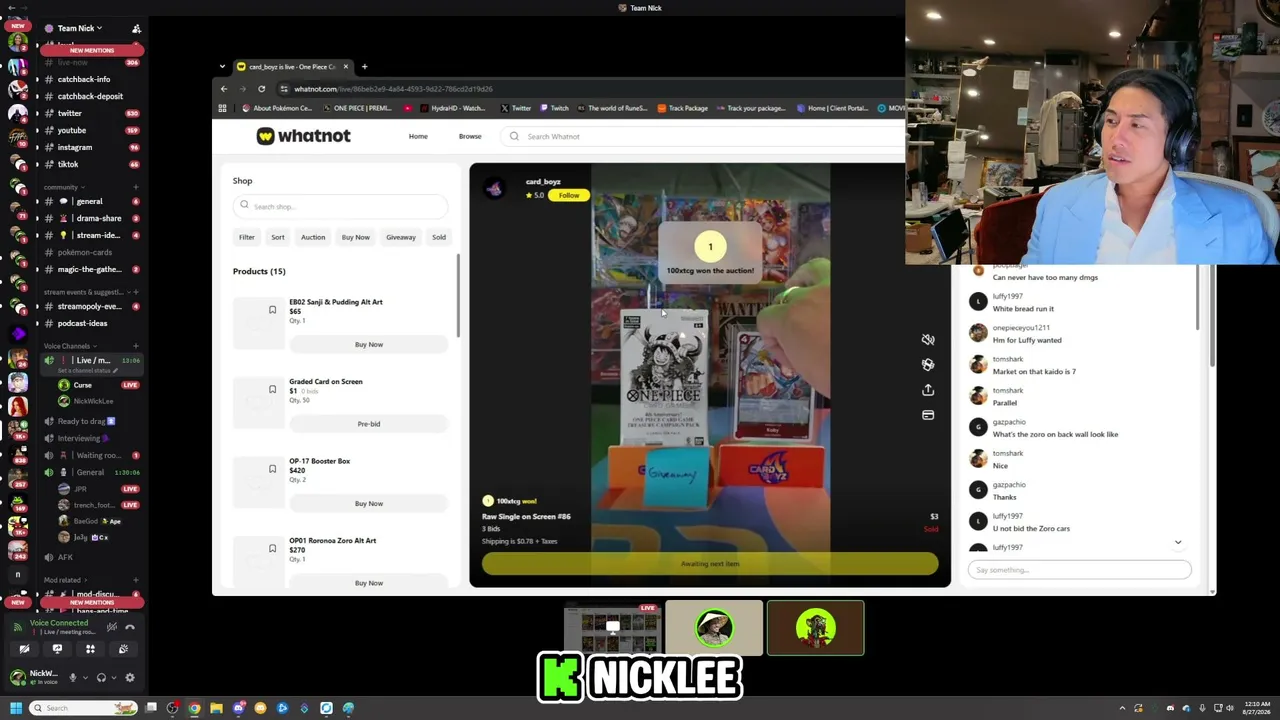This screenshot has width=1280, height=720.
Task: Disconnect from the Discord voice channel
Action: pyautogui.click(x=130, y=627)
